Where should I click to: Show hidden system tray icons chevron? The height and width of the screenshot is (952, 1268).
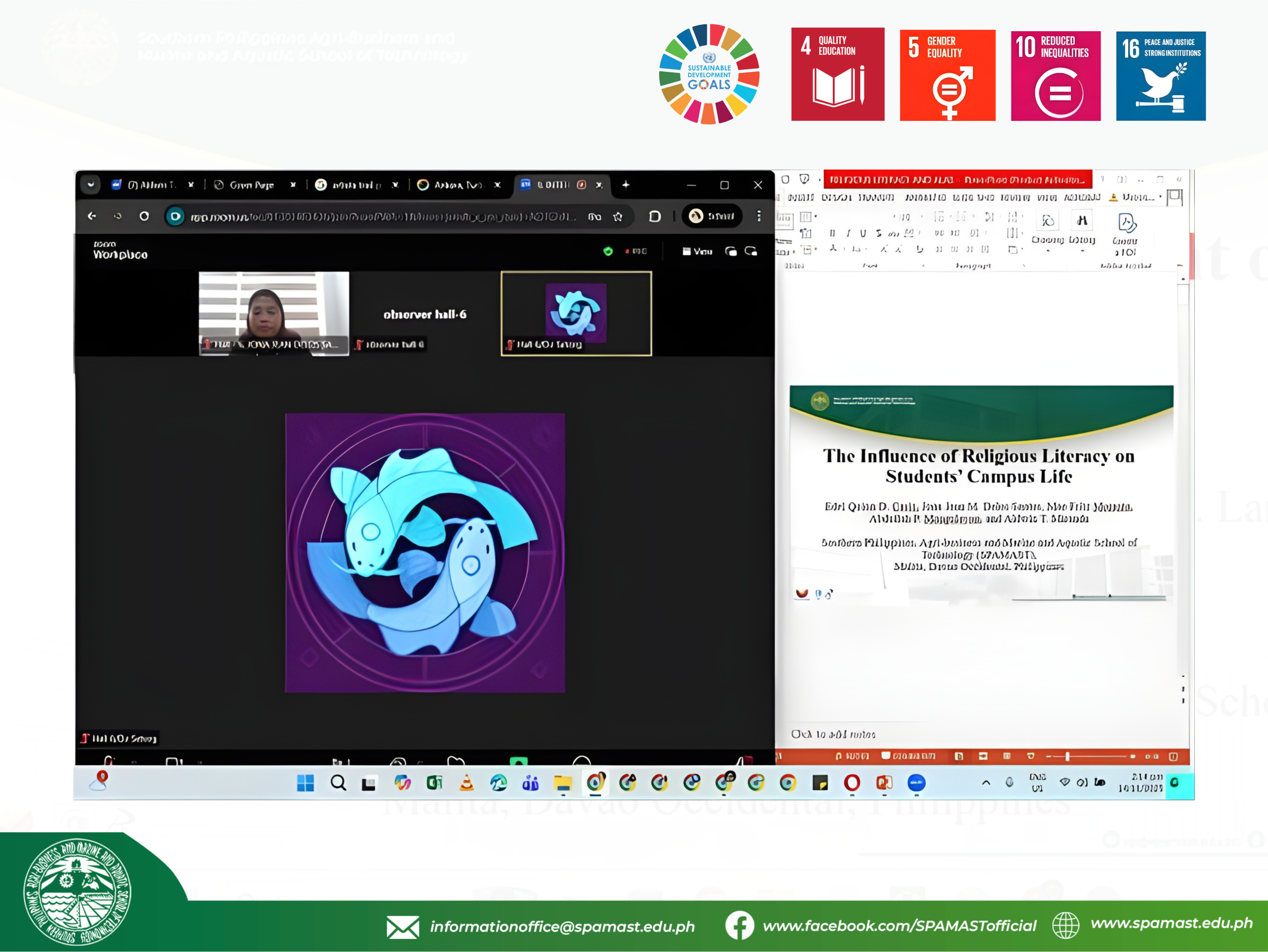click(x=986, y=783)
